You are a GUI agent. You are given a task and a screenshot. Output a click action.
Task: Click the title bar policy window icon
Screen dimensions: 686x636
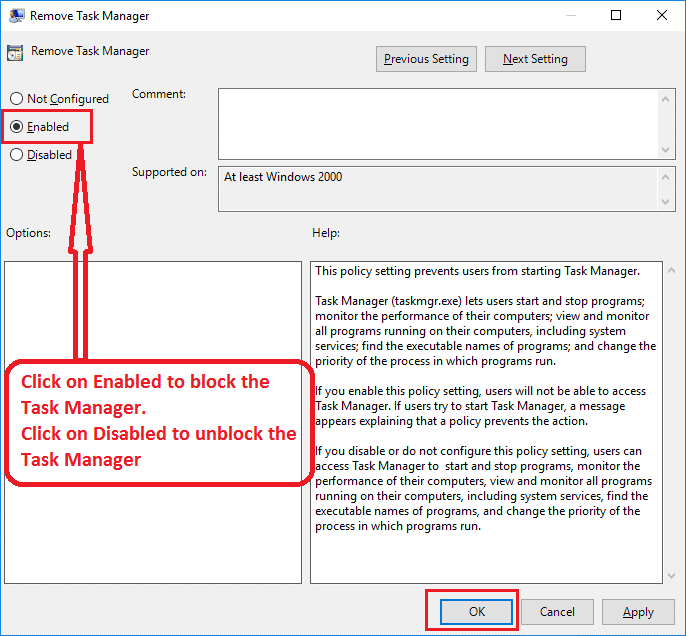(x=17, y=15)
